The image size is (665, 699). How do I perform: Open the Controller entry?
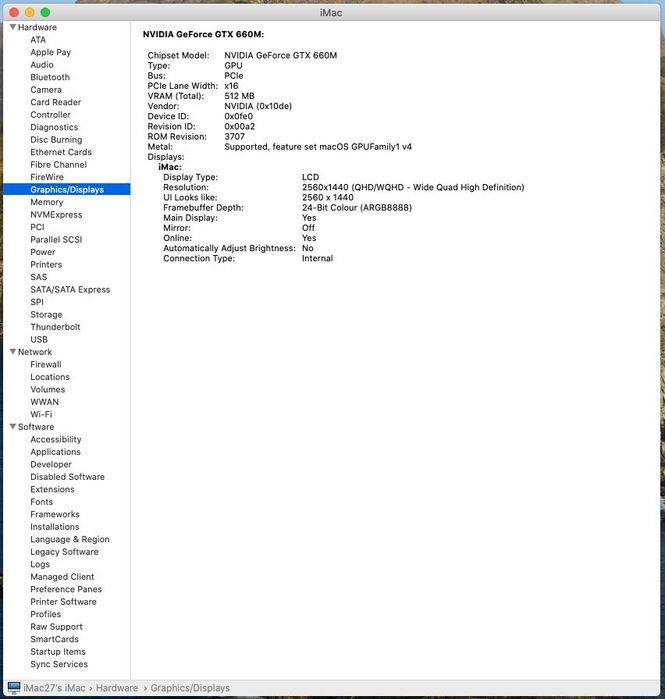point(50,115)
